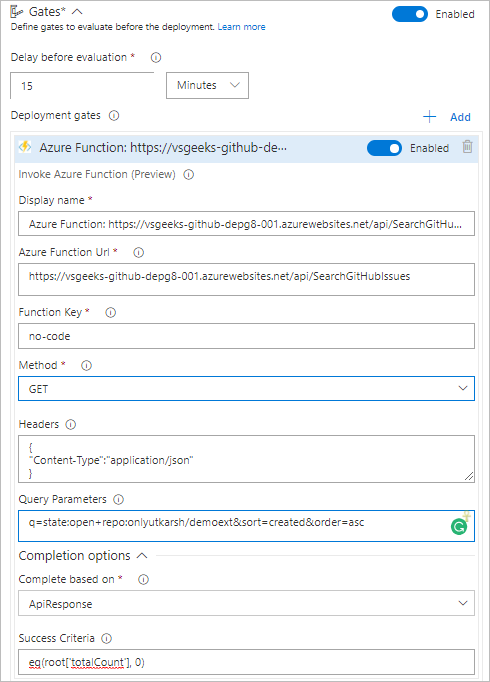This screenshot has height=682, width=490.
Task: Open the Complete based on ApiResponse dropdown
Action: [247, 603]
